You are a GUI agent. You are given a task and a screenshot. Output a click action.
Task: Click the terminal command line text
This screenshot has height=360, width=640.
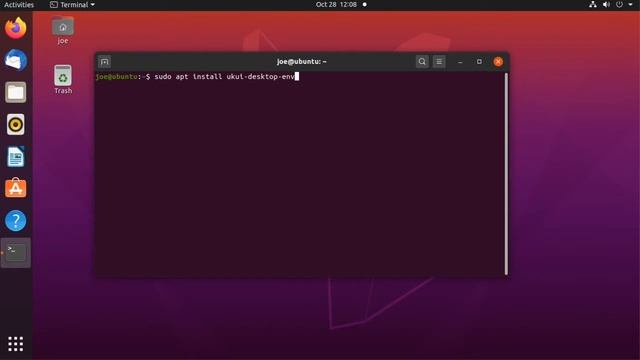[224, 77]
